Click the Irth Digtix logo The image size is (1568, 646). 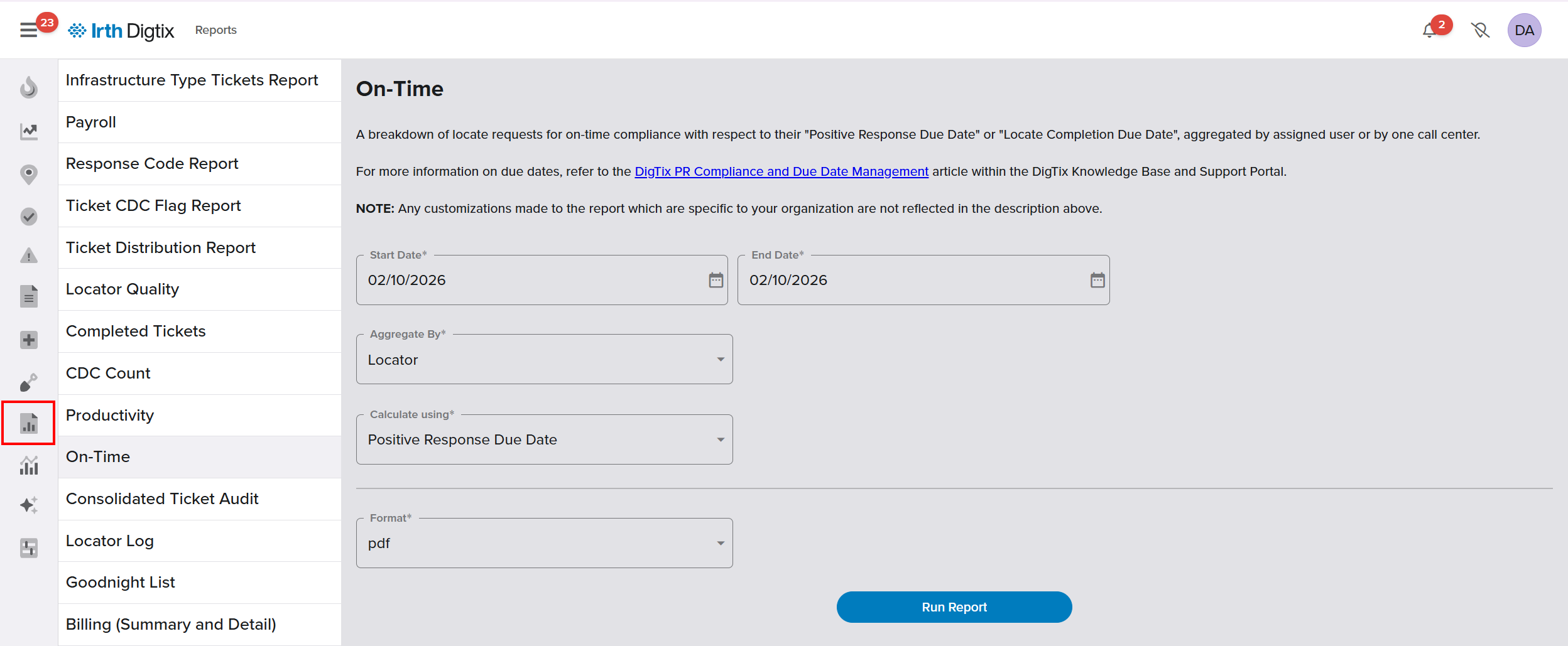(x=121, y=30)
